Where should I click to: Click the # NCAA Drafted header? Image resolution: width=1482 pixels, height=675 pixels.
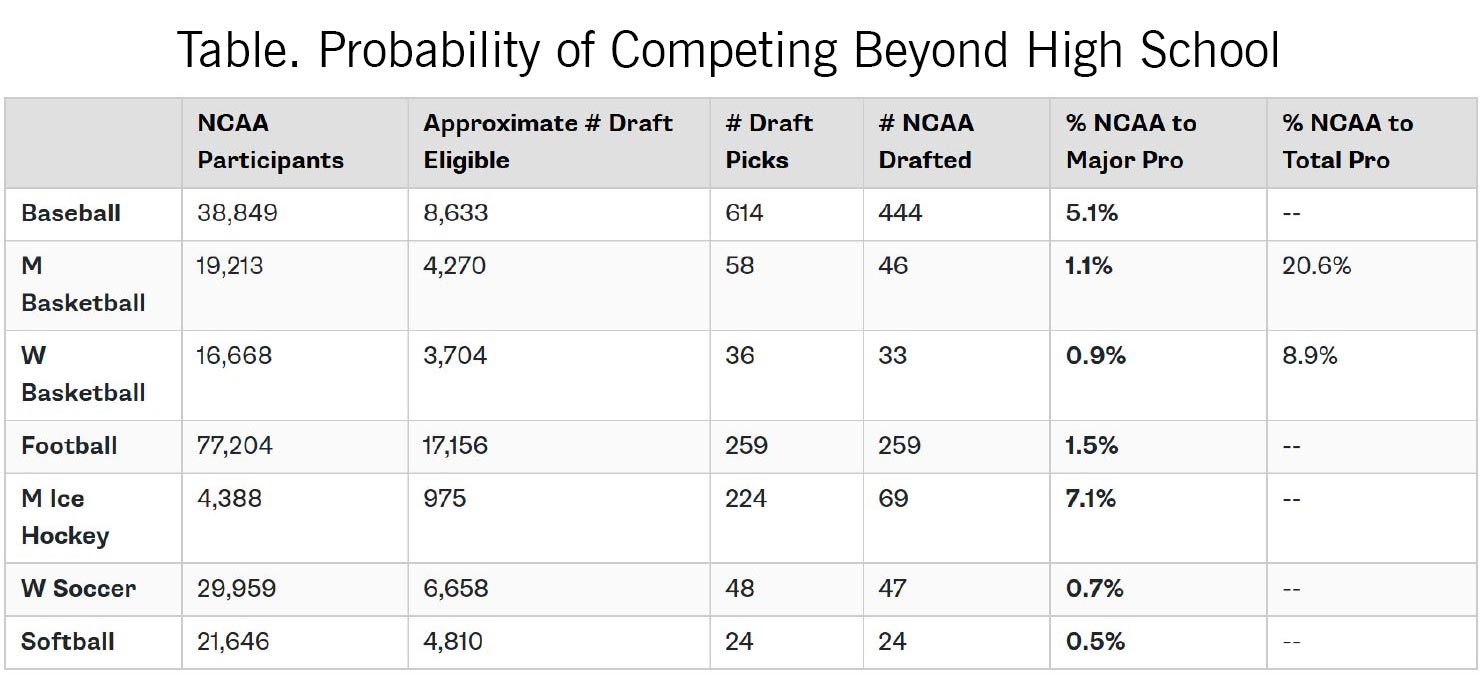925,142
